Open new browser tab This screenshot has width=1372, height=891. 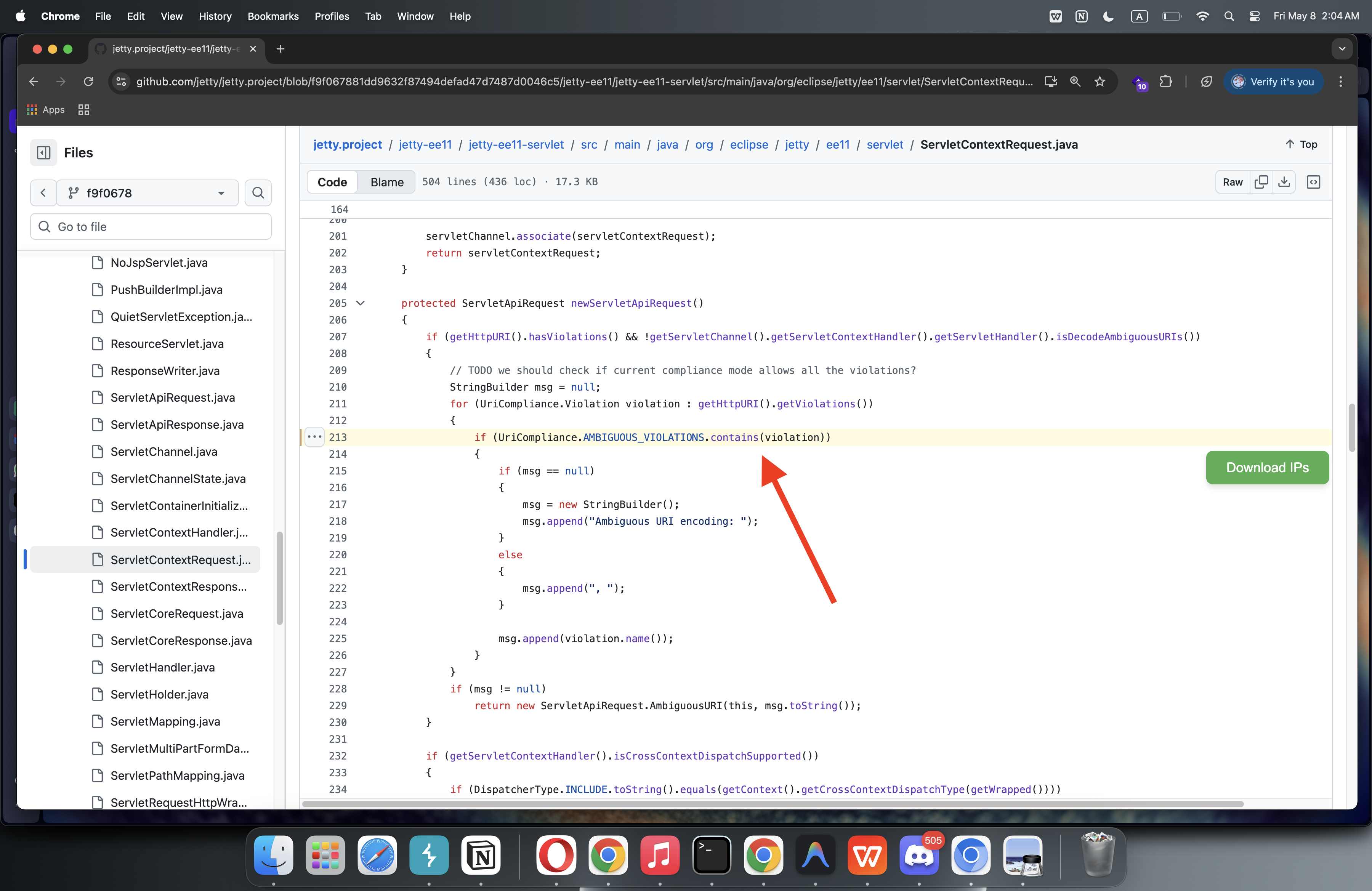(280, 49)
